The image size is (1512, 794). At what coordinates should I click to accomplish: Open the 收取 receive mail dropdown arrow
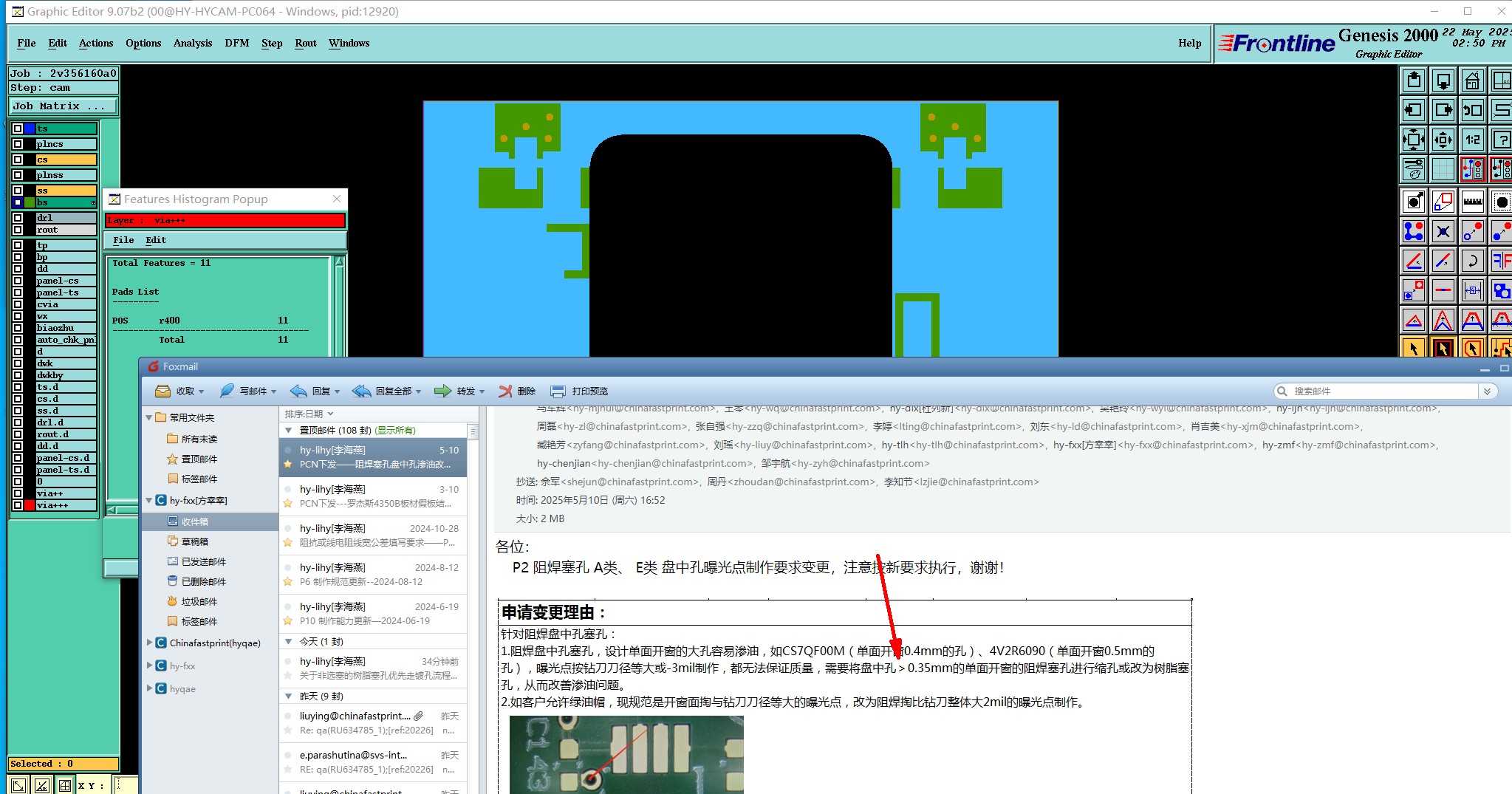[202, 391]
